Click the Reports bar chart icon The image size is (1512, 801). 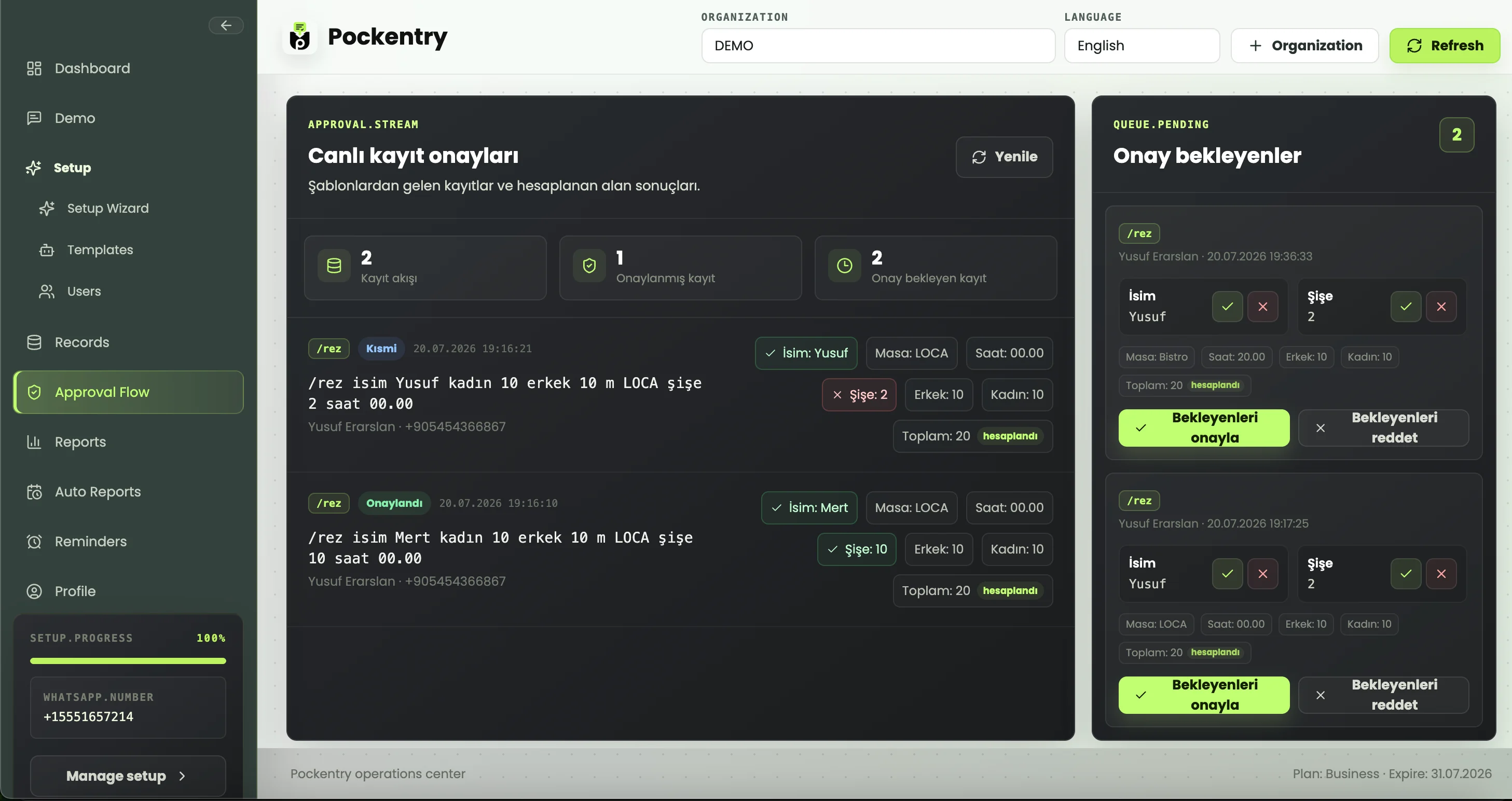[34, 442]
